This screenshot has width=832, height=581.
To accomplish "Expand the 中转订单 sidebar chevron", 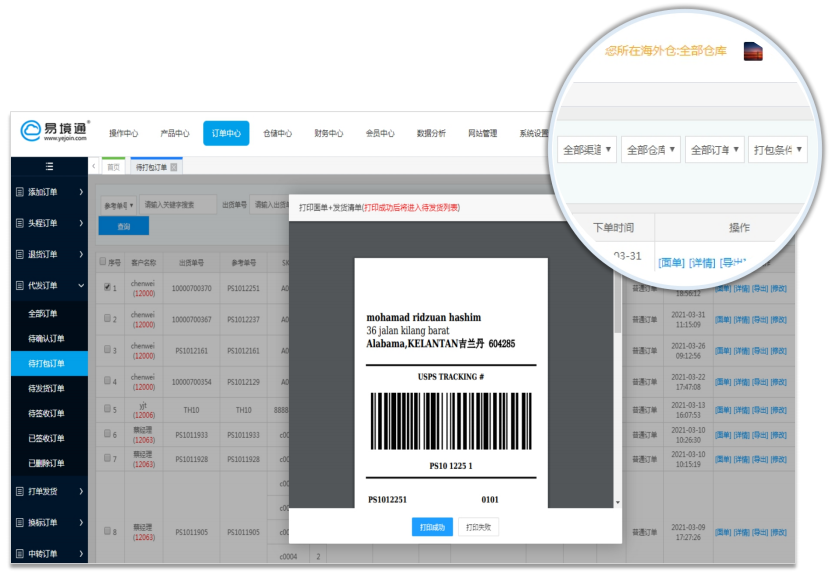I will pyautogui.click(x=81, y=553).
